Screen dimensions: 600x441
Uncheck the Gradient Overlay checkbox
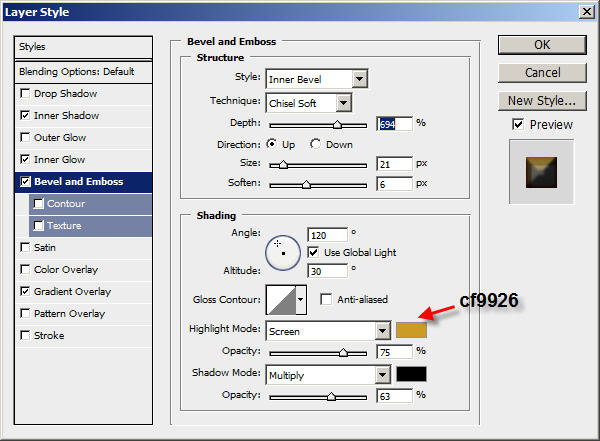click(25, 291)
